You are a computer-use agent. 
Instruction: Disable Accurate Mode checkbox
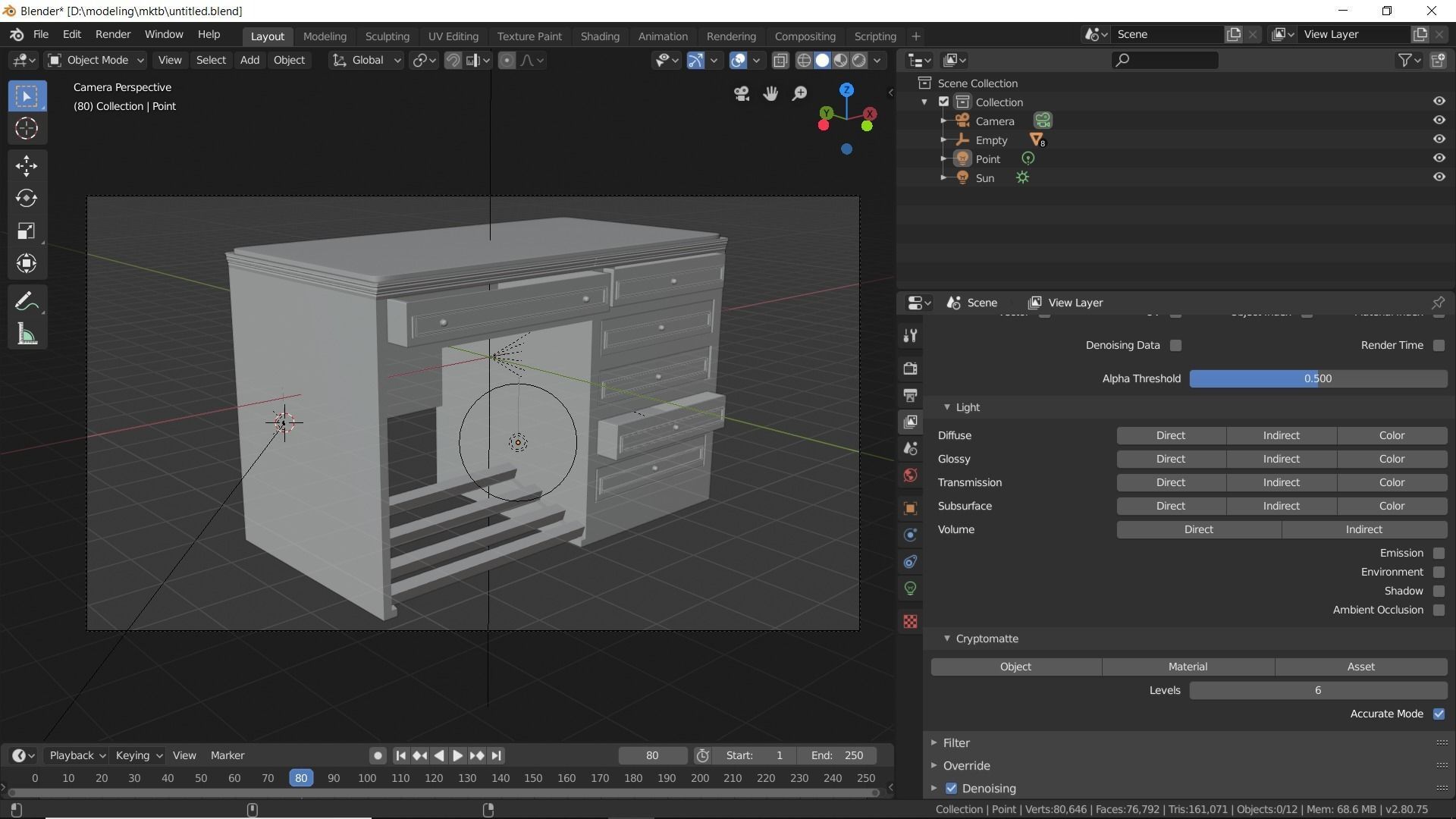tap(1439, 714)
